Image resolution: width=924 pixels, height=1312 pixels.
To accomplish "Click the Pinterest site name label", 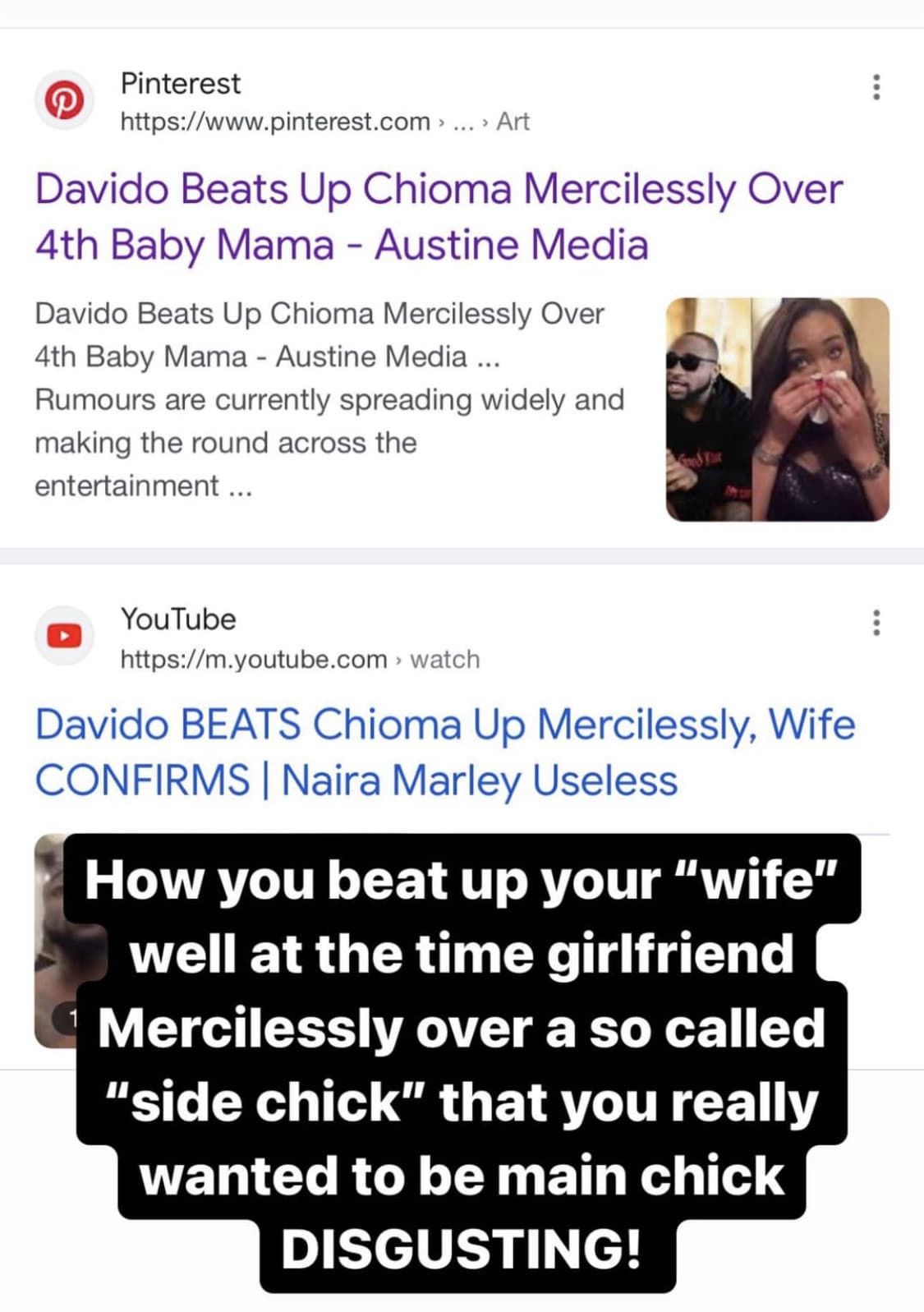I will (x=181, y=83).
